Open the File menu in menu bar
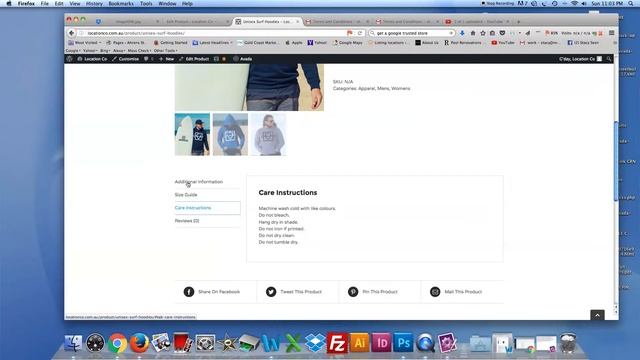This screenshot has height=360, width=640. [x=44, y=4]
